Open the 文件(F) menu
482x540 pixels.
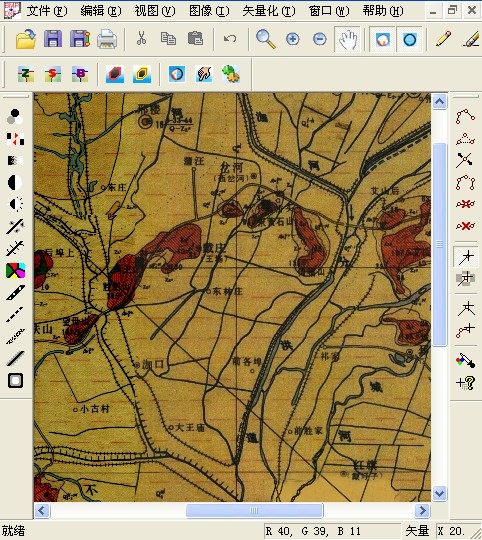point(46,11)
